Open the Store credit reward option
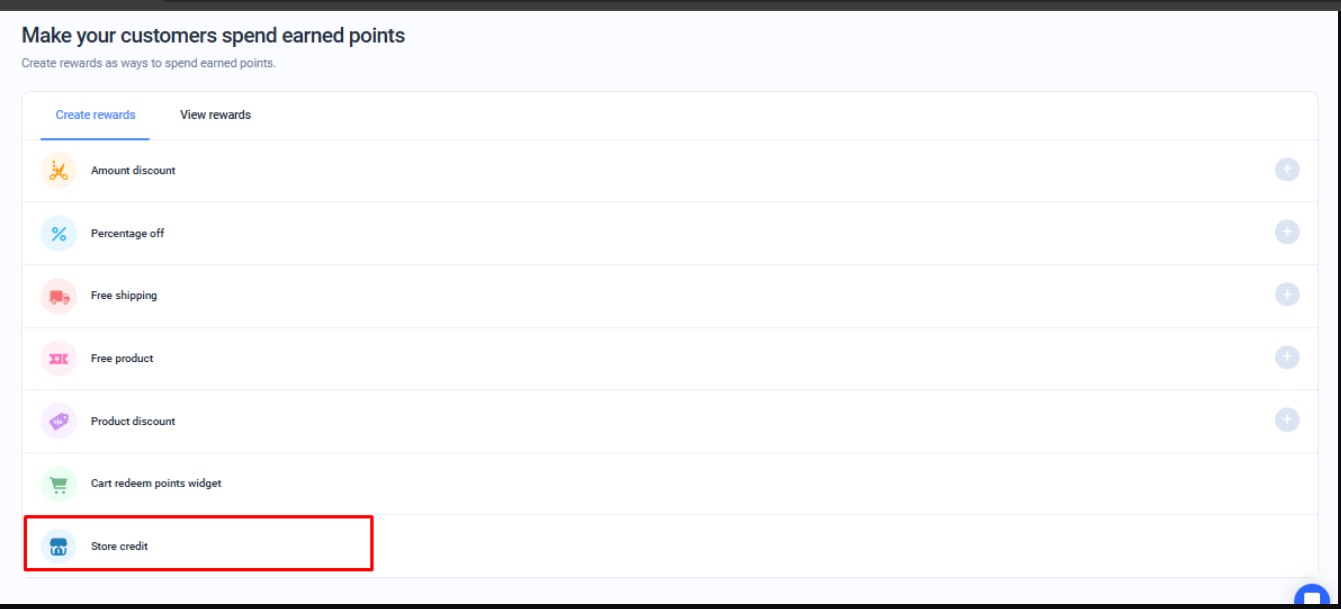Image resolution: width=1341 pixels, height=609 pixels. pyautogui.click(x=119, y=546)
